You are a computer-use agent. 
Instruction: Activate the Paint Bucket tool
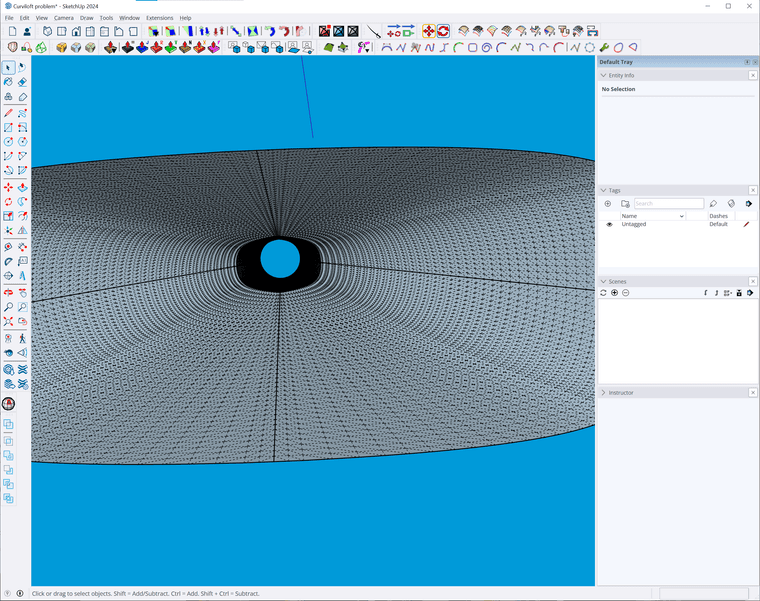point(8,82)
